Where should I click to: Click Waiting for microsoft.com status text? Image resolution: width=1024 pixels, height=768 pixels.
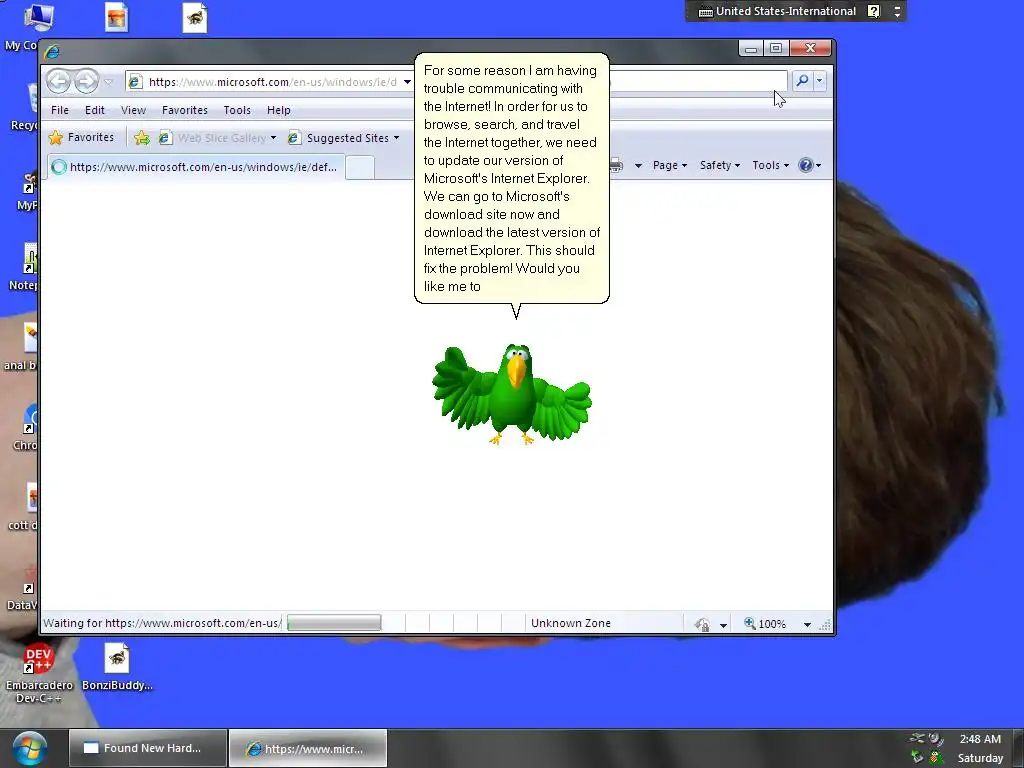[162, 623]
